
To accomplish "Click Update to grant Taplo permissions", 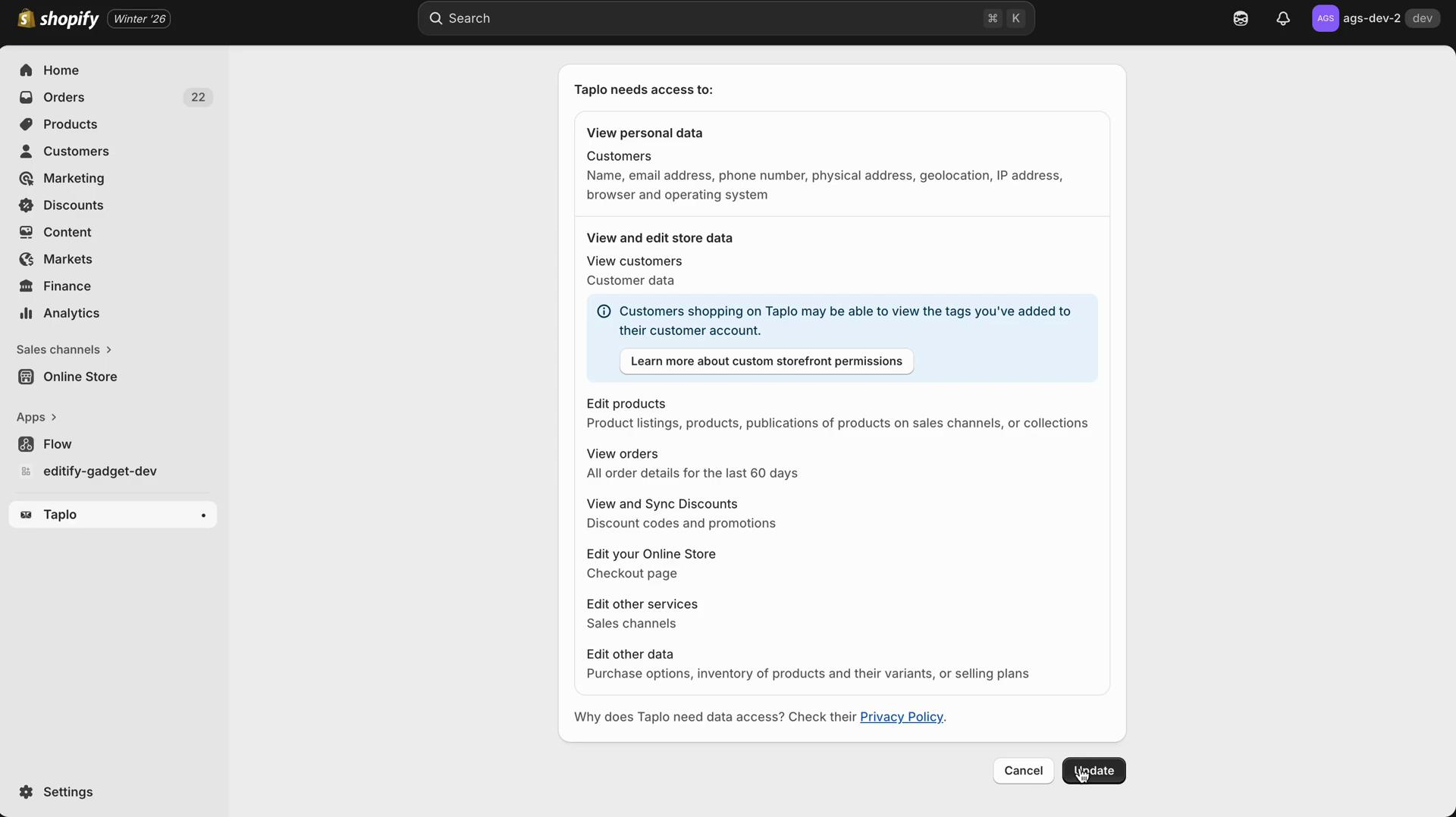I will (1093, 771).
